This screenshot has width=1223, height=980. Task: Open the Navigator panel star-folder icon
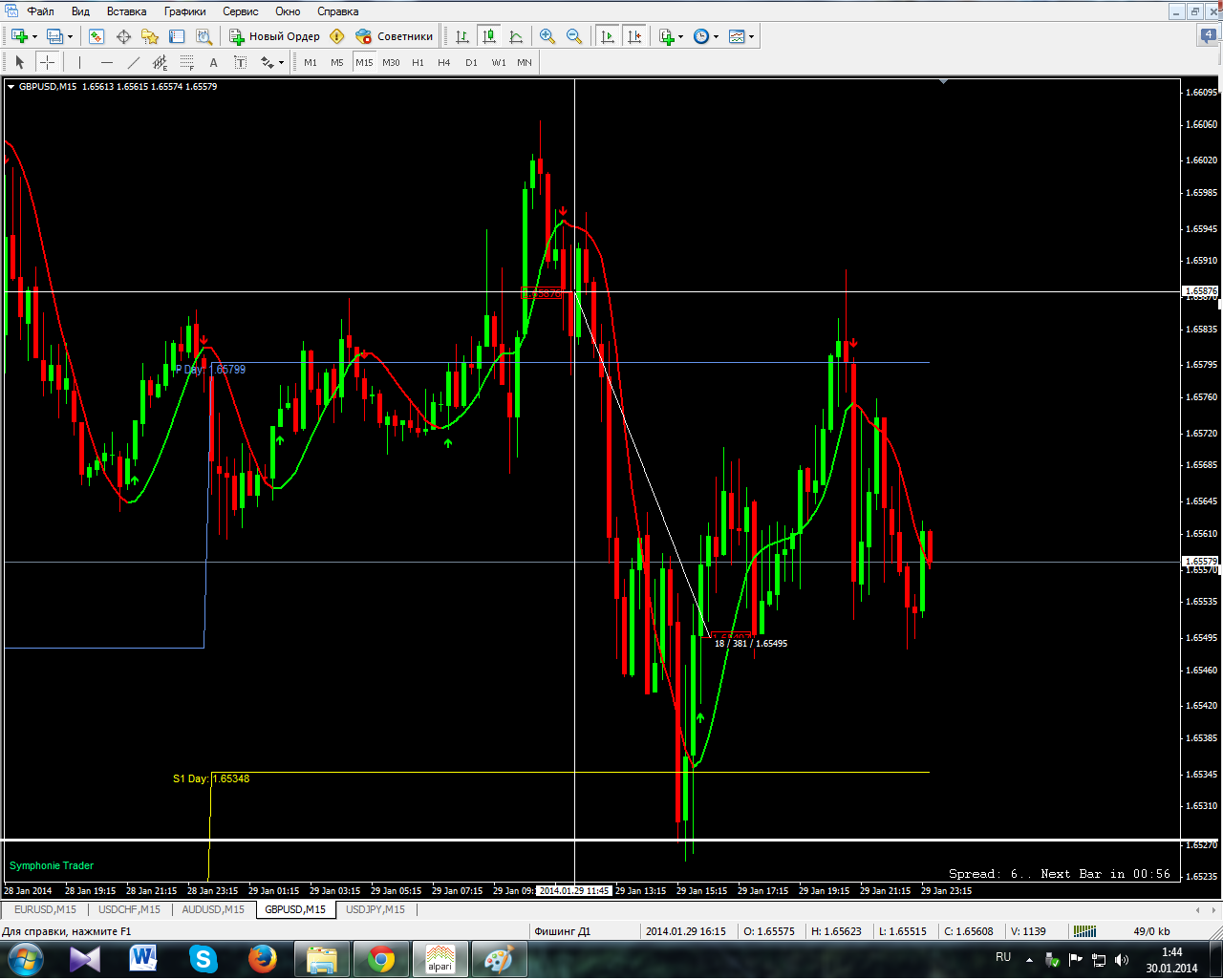tap(150, 36)
